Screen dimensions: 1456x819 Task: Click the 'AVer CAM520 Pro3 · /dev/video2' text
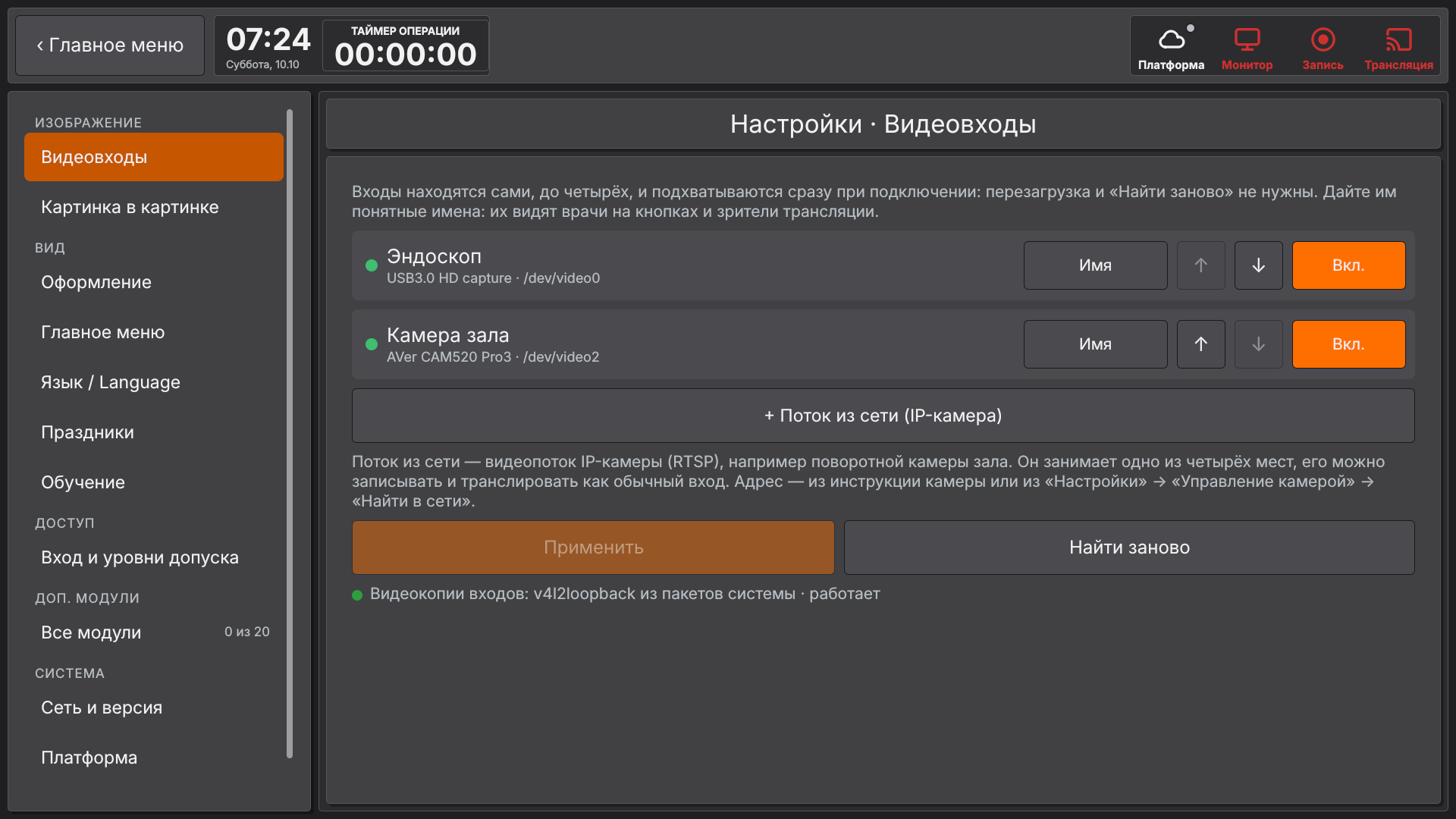click(493, 357)
